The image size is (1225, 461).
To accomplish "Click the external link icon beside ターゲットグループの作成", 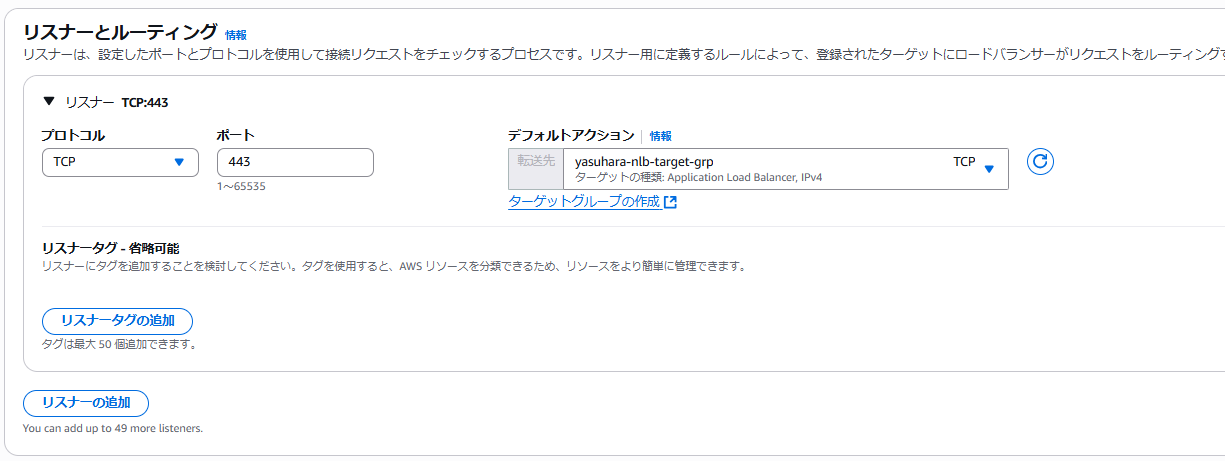I will [671, 202].
